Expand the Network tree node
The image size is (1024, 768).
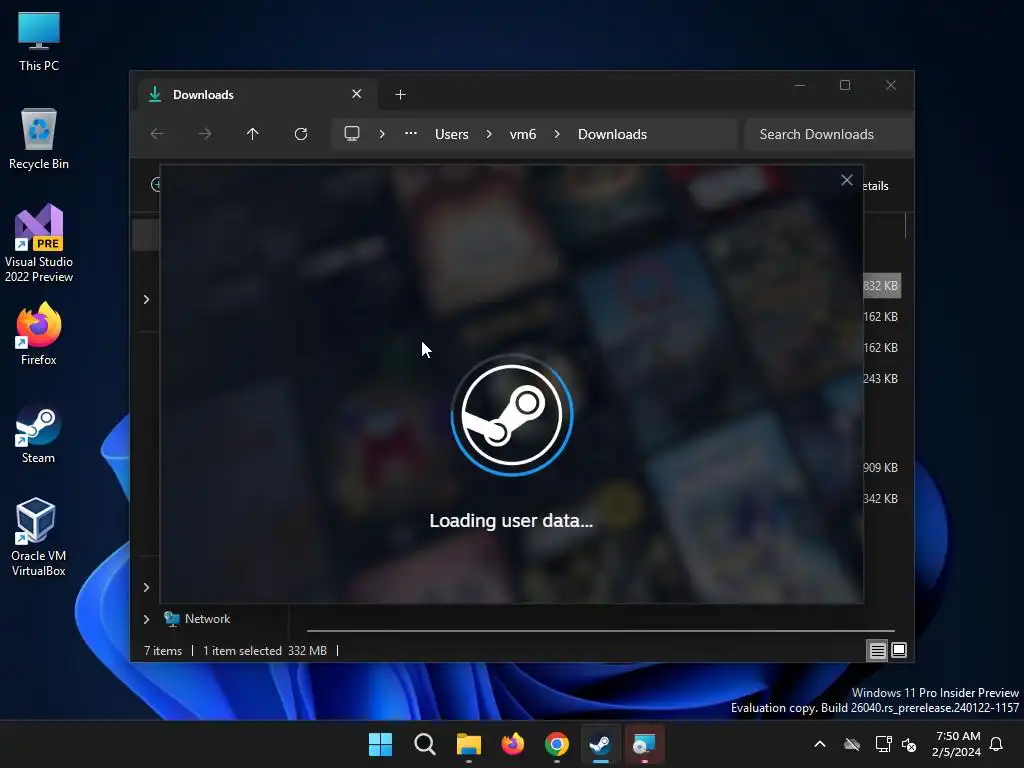coord(146,619)
